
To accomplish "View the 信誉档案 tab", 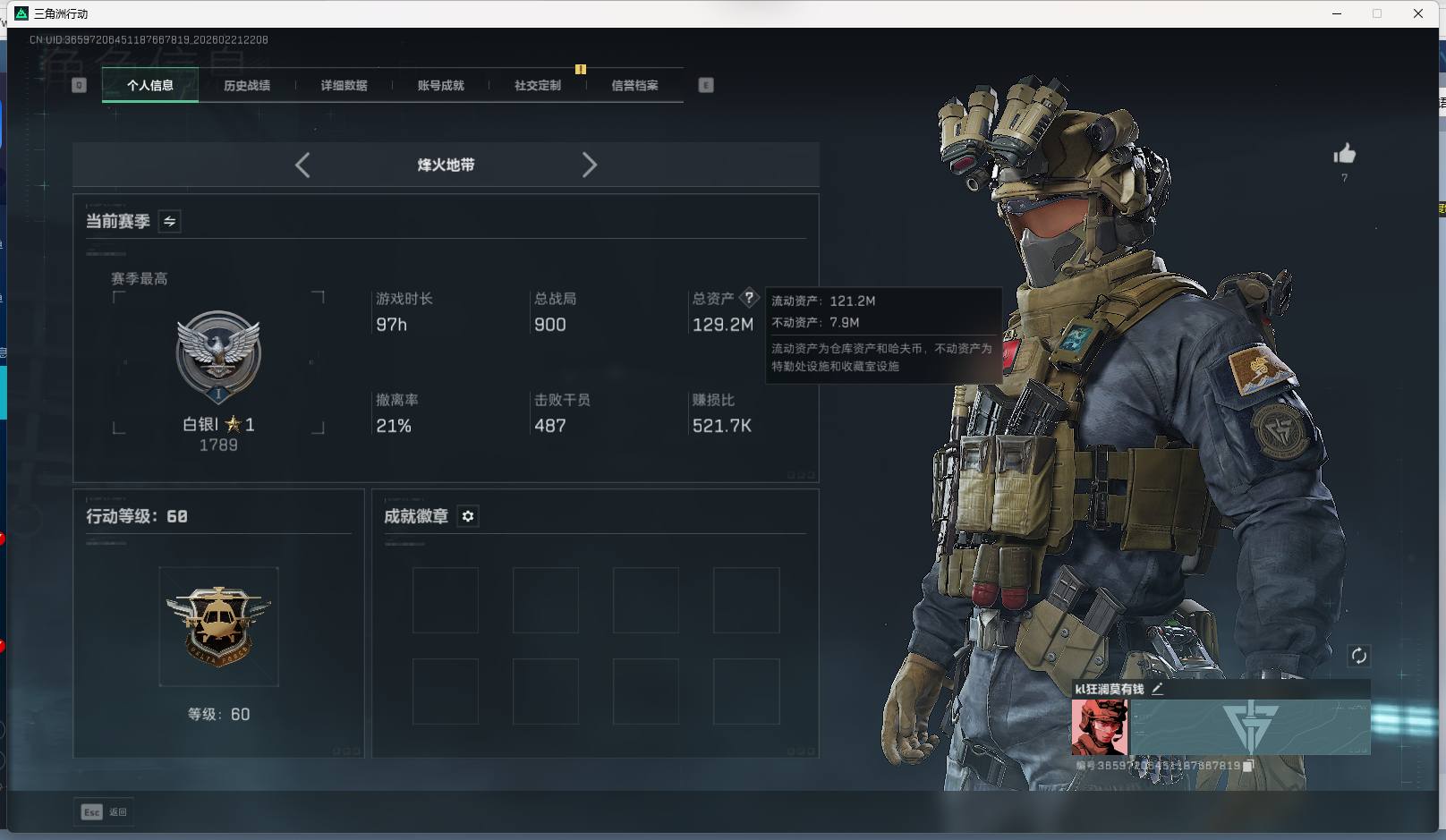I will [634, 85].
